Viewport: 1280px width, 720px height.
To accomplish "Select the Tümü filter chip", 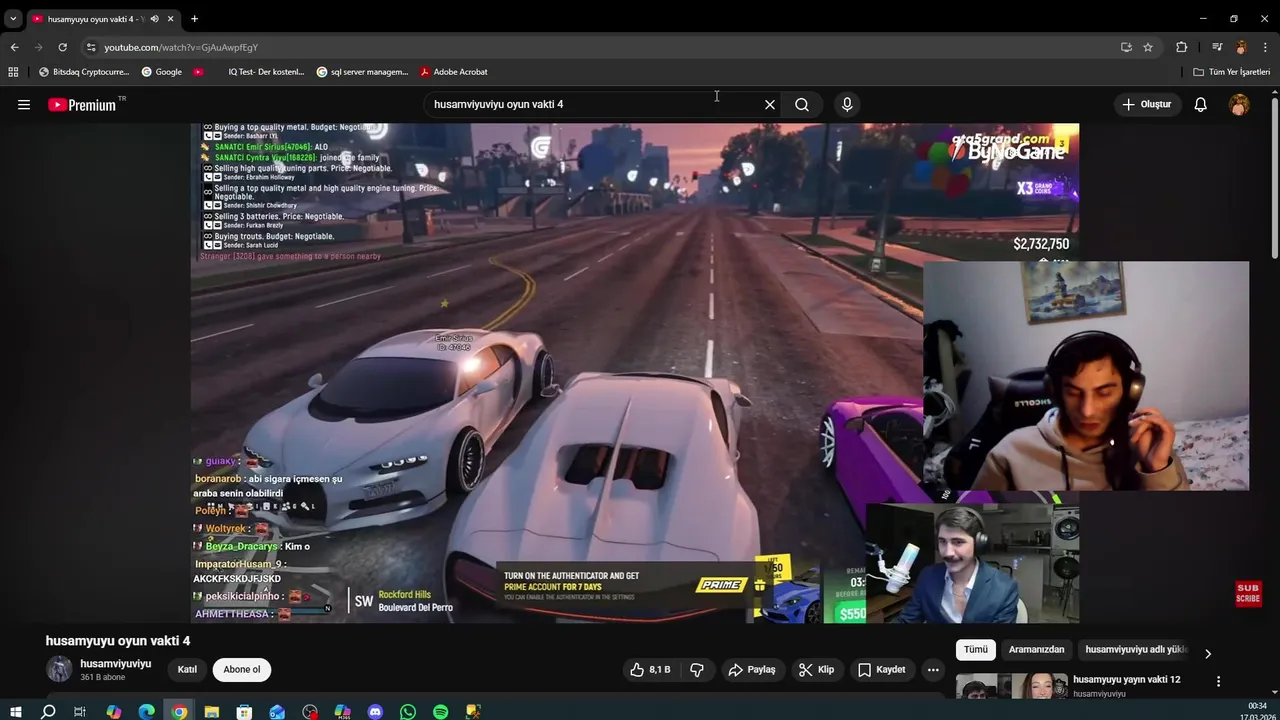I will point(975,650).
